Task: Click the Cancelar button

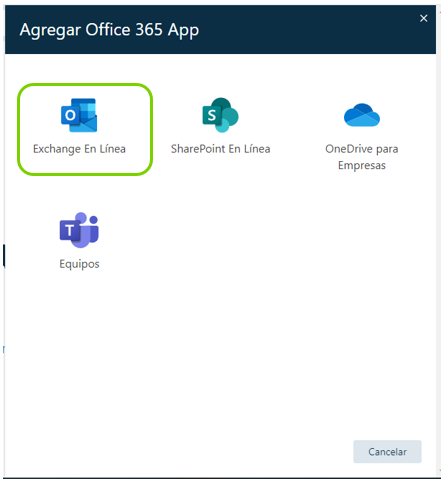Action: click(387, 452)
